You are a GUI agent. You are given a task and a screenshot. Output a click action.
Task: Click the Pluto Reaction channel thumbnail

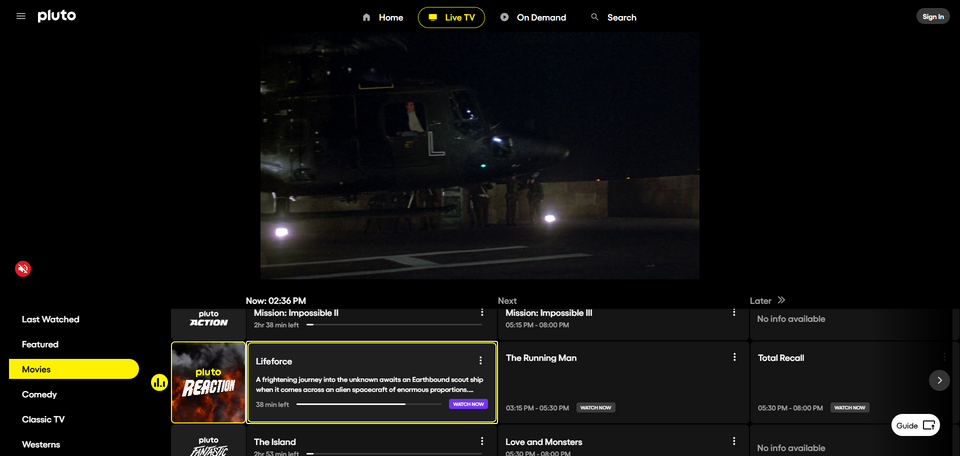pyautogui.click(x=208, y=383)
